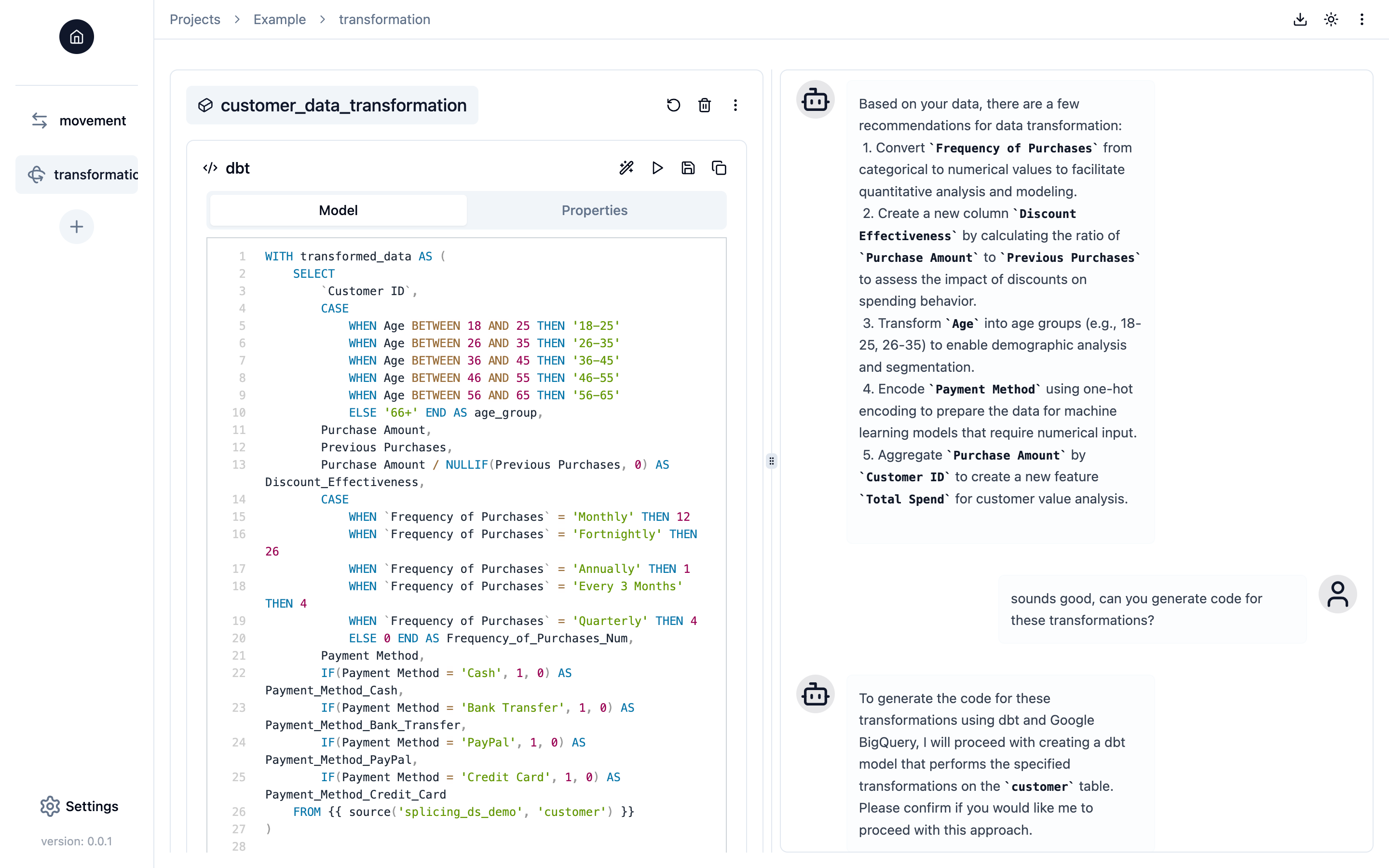Copy the dbt code with copy icon
The width and height of the screenshot is (1389, 868).
(719, 168)
